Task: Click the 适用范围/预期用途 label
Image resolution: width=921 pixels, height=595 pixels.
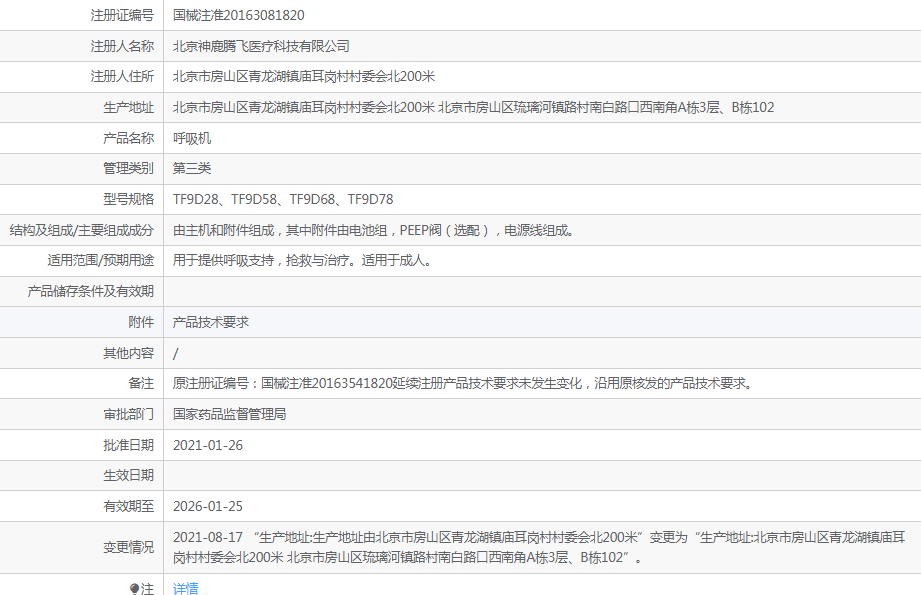Action: click(x=100, y=261)
